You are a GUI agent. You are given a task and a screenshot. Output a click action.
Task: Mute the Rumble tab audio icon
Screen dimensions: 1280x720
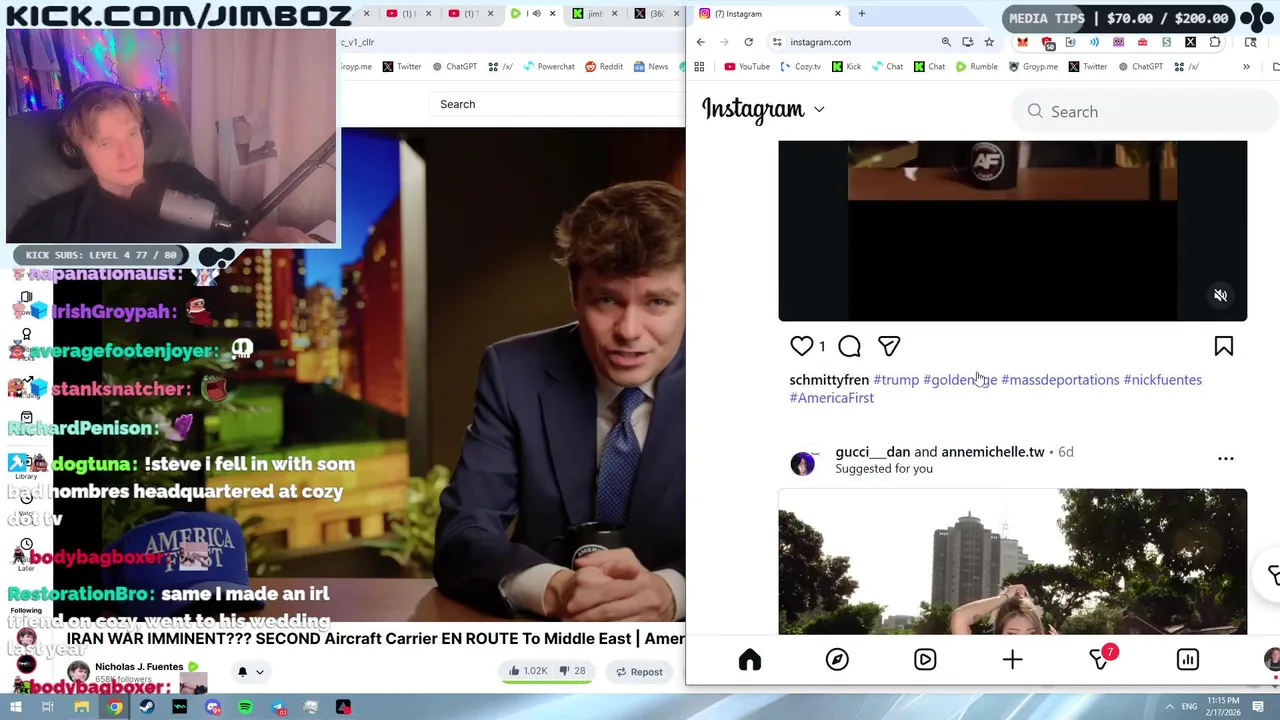pyautogui.click(x=536, y=14)
